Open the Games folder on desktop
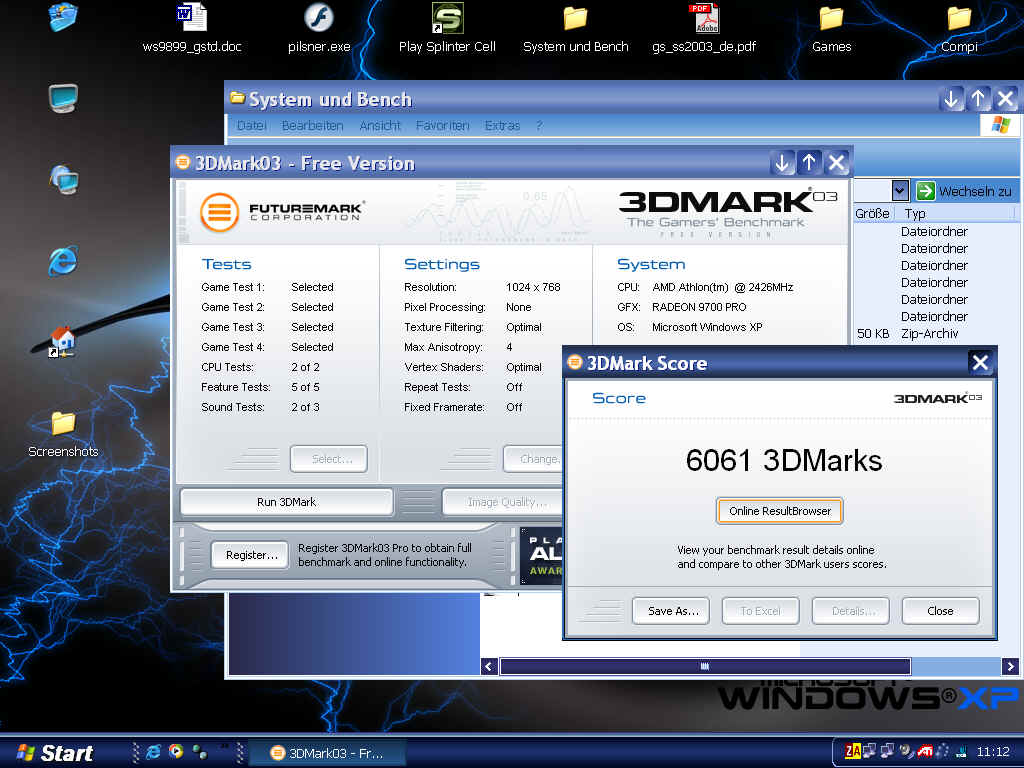The width and height of the screenshot is (1024, 768). click(x=831, y=18)
